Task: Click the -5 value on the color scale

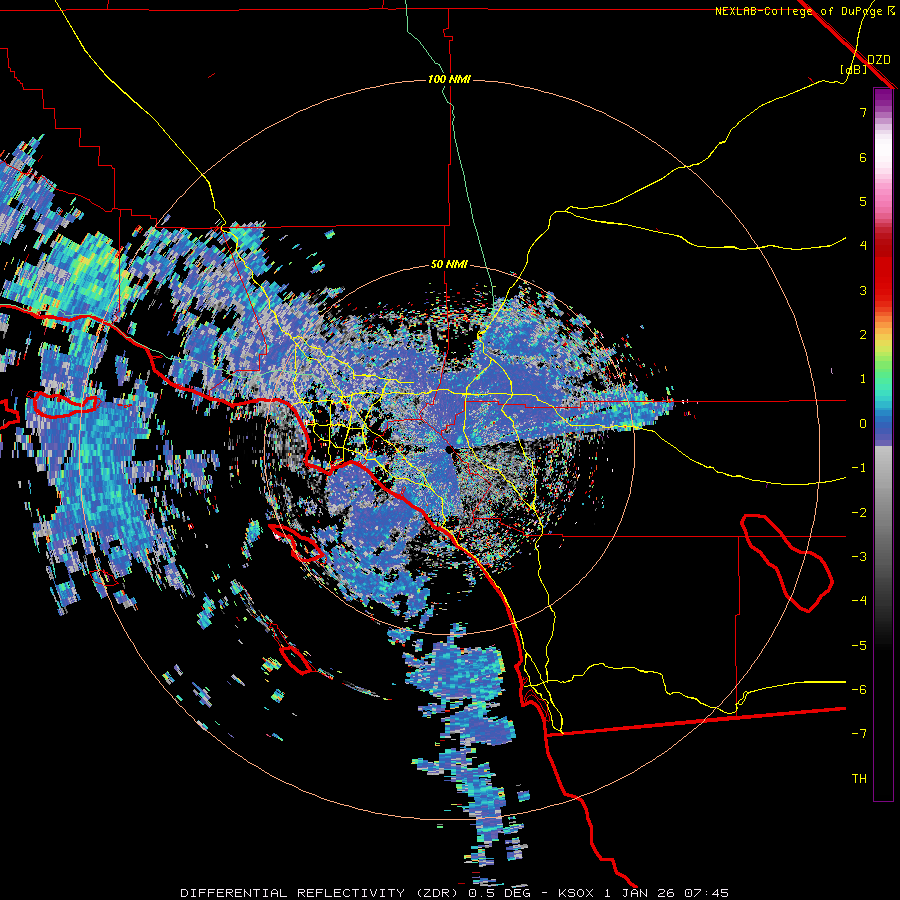Action: point(859,646)
